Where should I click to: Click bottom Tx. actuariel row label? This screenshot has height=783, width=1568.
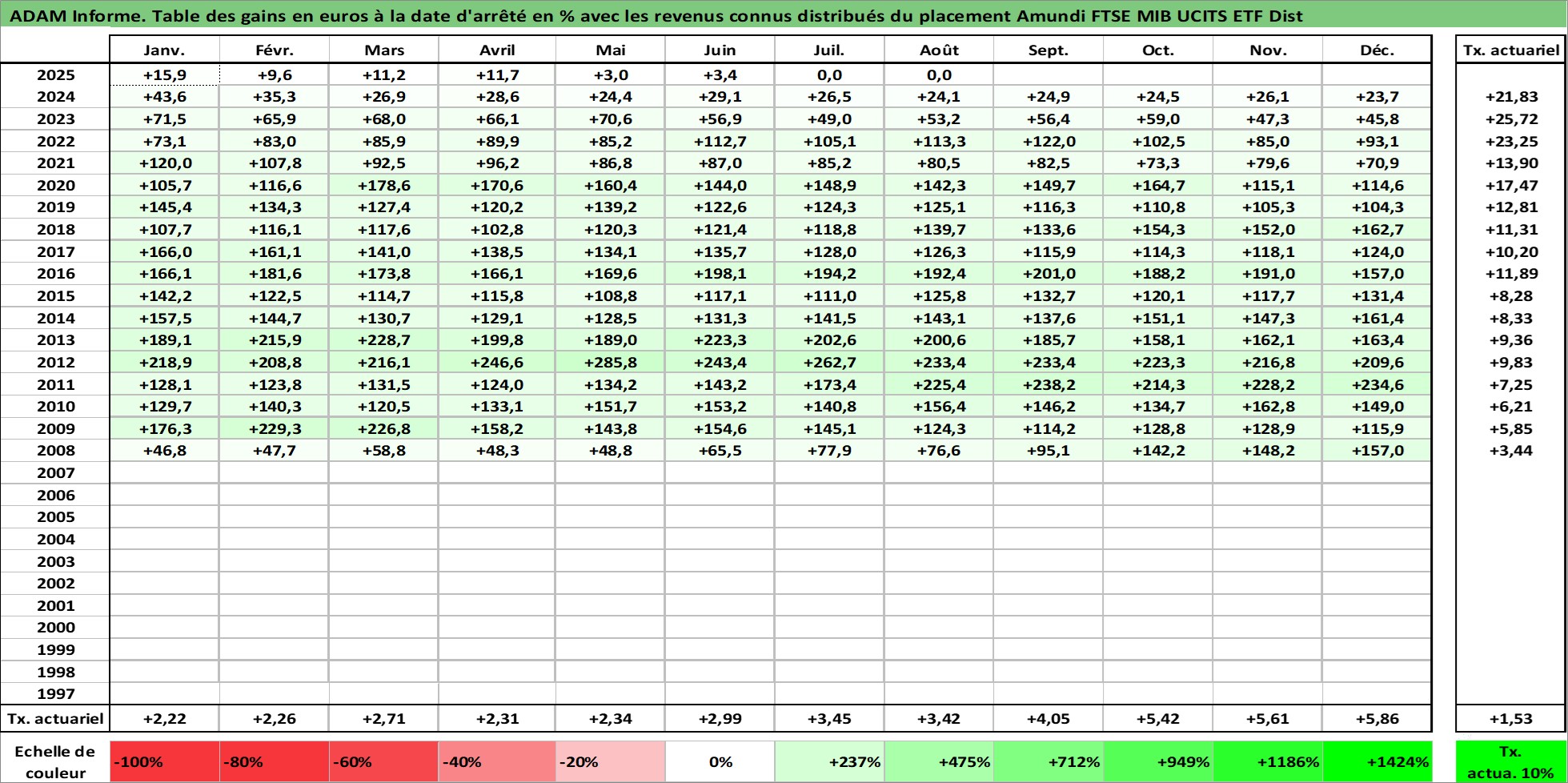55,718
